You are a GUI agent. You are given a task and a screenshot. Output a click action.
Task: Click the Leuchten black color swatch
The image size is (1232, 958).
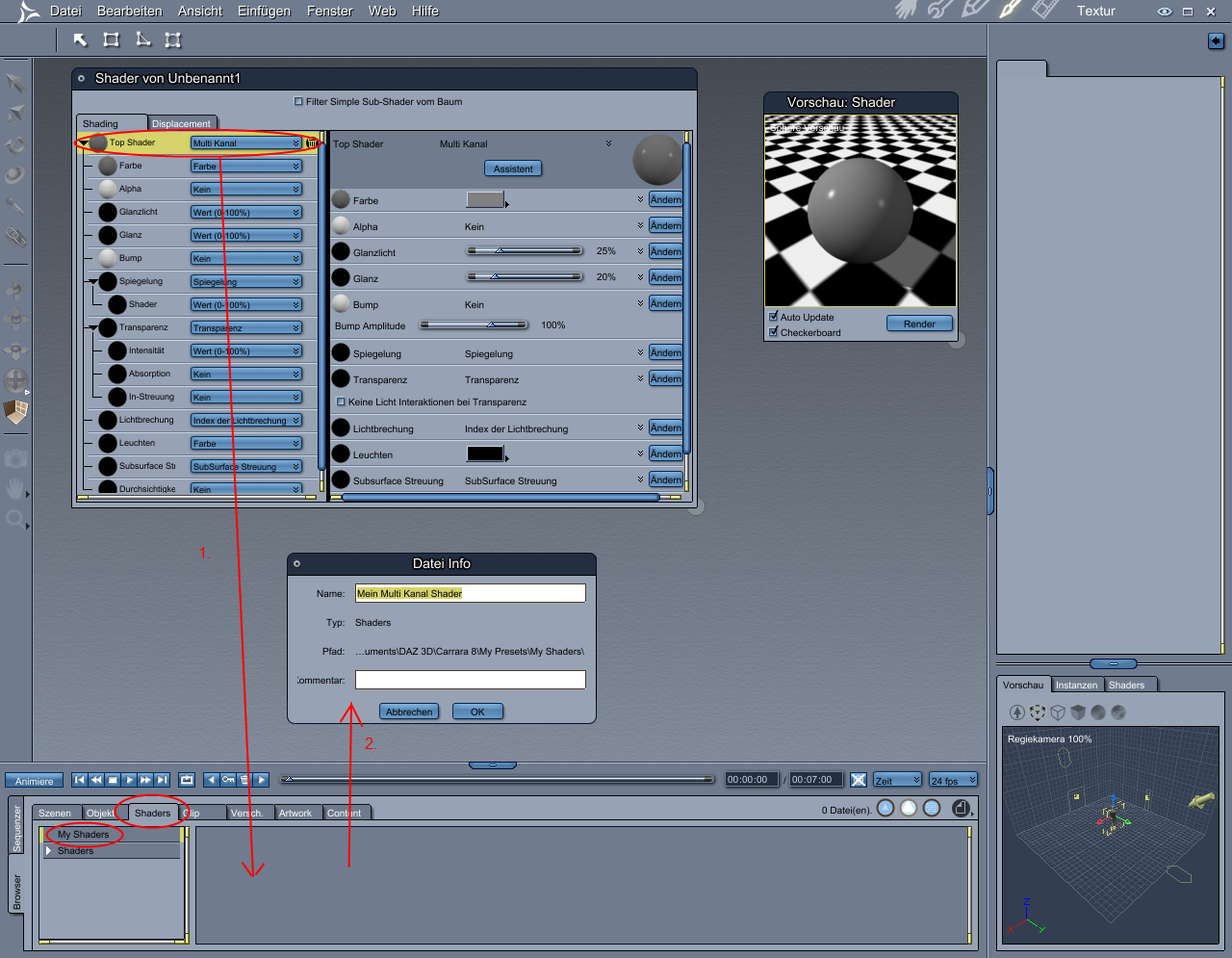[x=485, y=453]
